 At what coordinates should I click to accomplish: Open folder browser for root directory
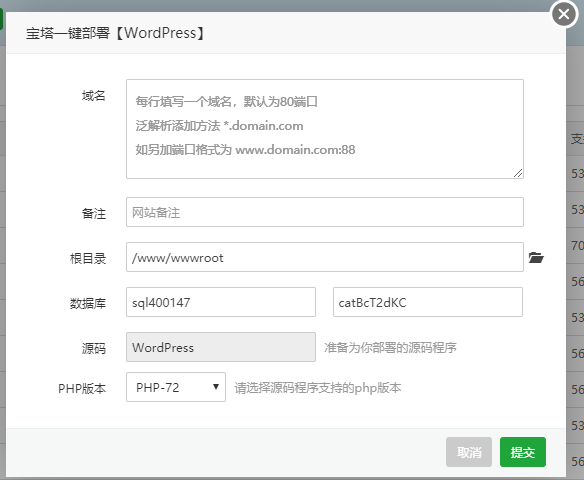point(536,257)
